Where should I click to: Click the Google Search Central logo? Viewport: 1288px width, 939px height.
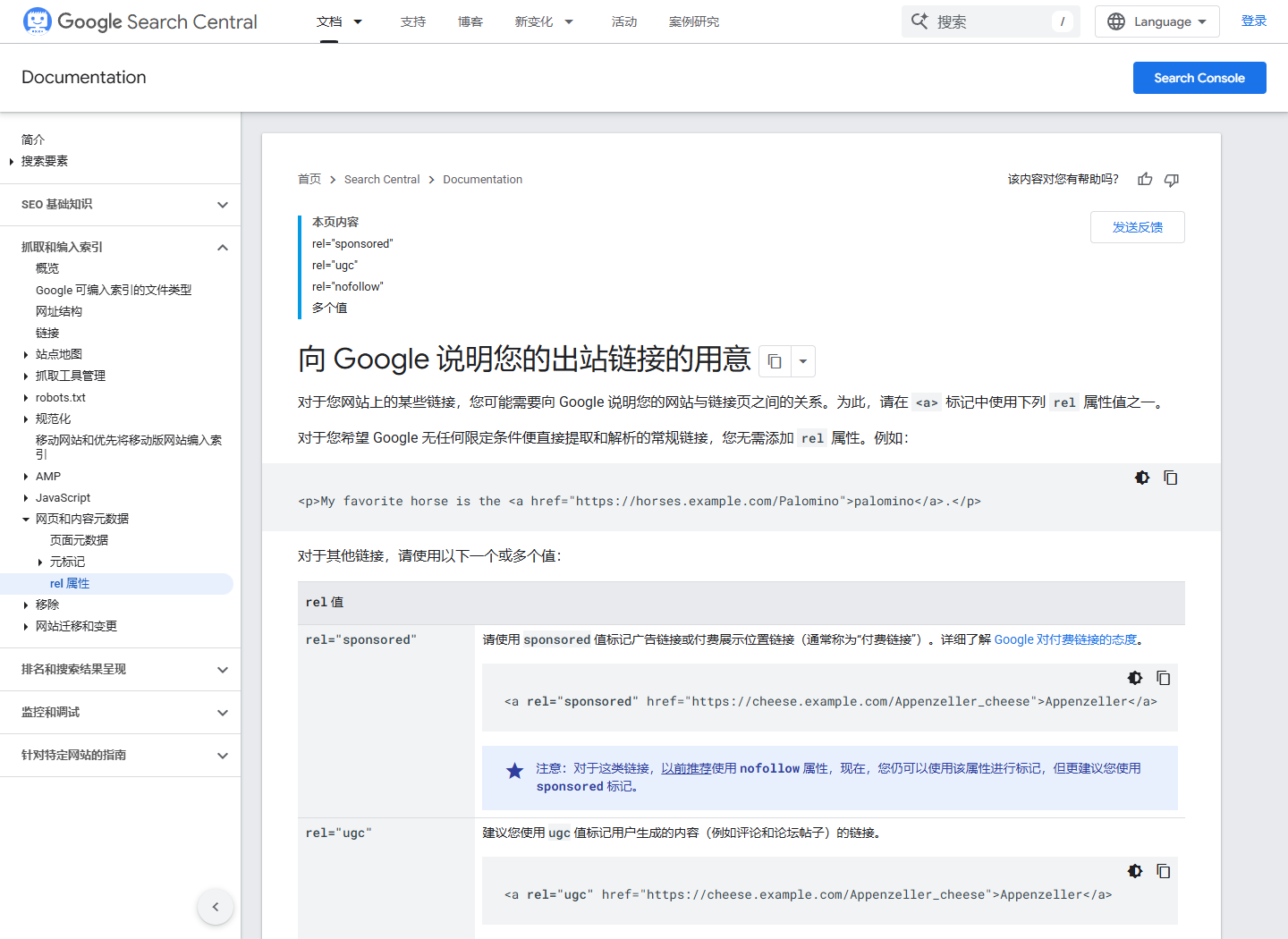point(140,21)
